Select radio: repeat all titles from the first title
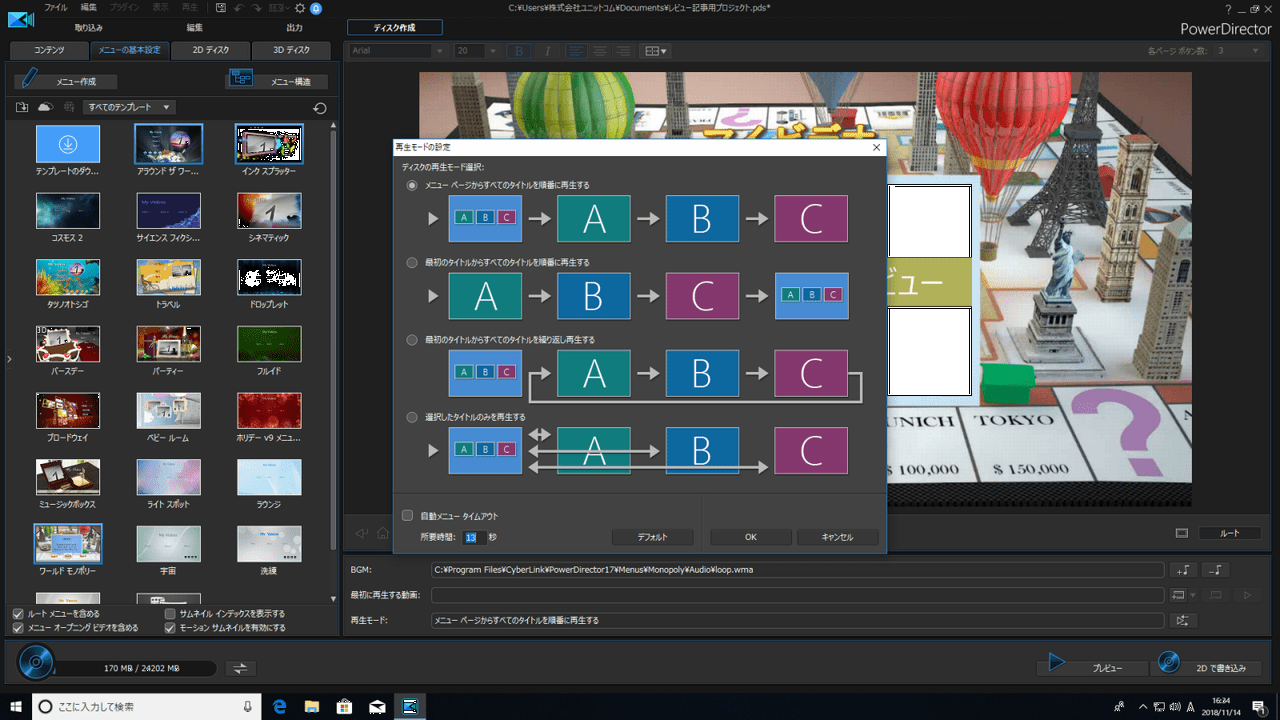1280x720 pixels. coord(412,340)
